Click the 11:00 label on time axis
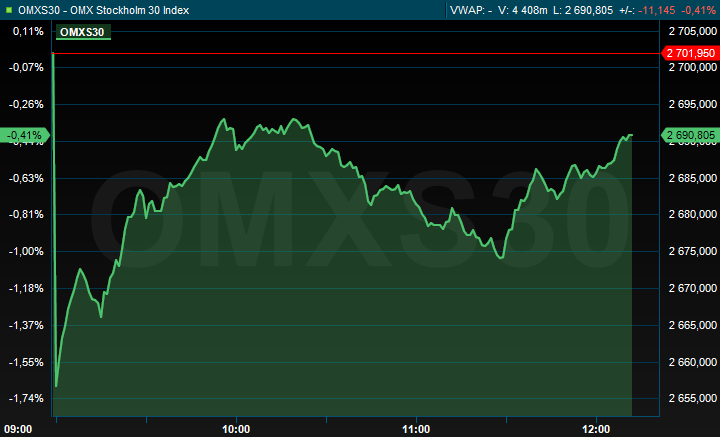 click(416, 428)
